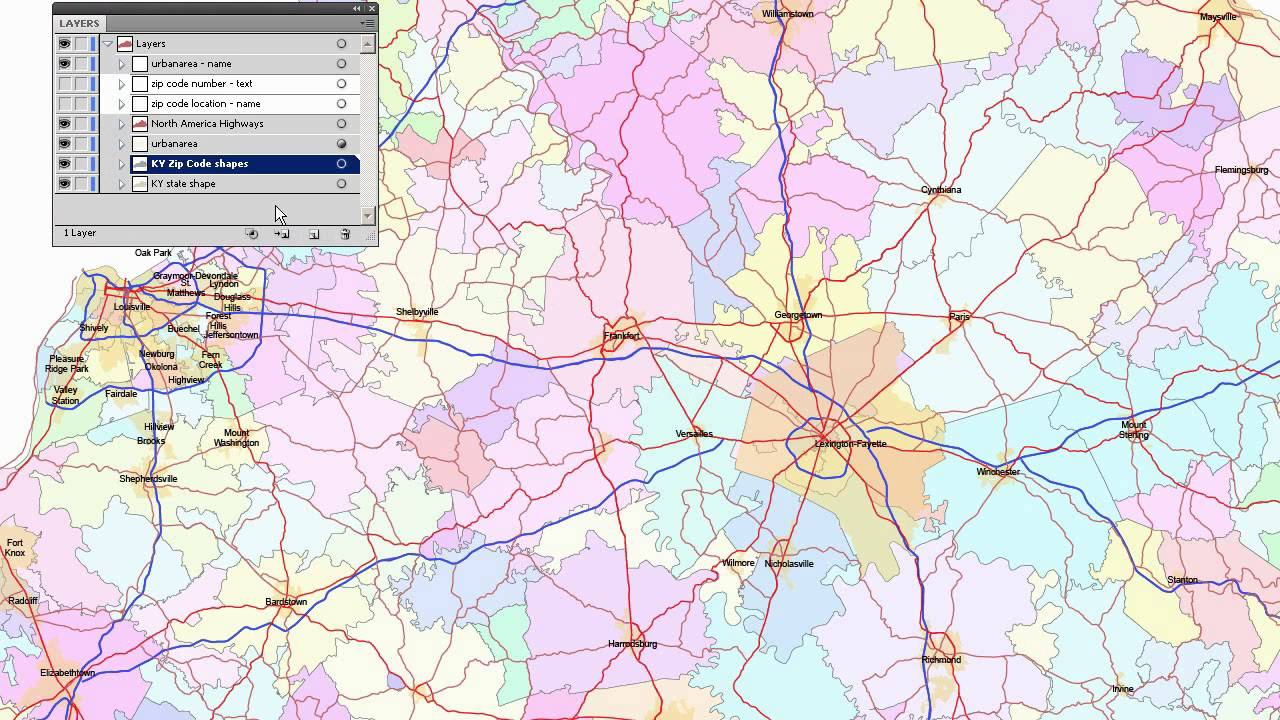The width and height of the screenshot is (1280, 720).
Task: Collapse the top-level Layers group
Action: (x=107, y=44)
